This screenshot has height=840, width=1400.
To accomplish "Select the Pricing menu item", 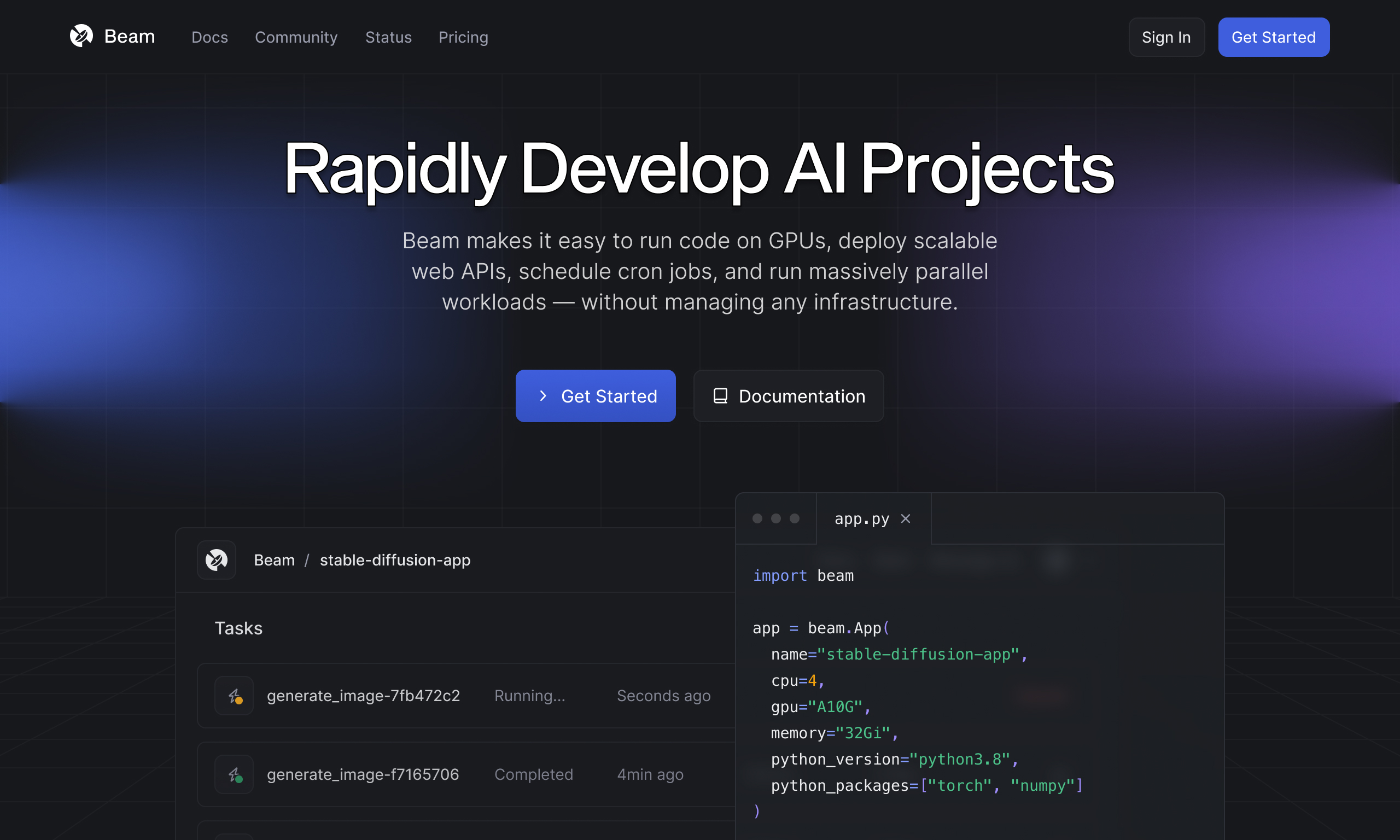I will (463, 37).
